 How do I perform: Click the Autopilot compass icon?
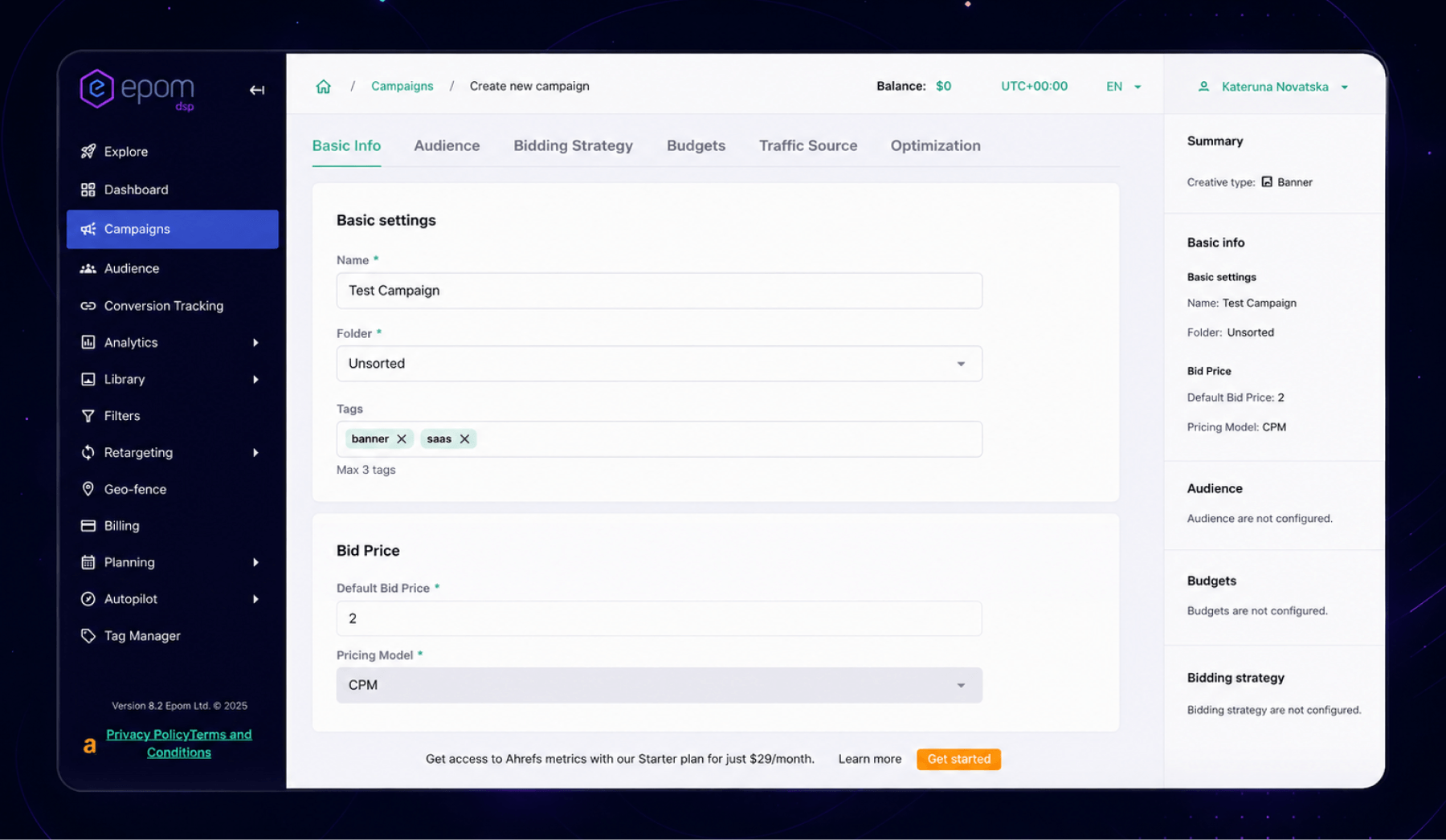tap(88, 599)
